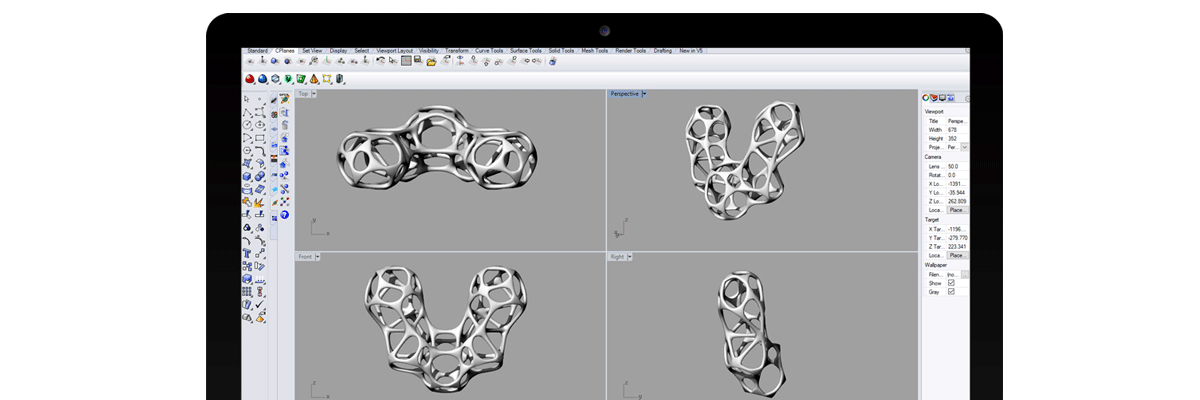1200x400 pixels.
Task: Open the Mesh Tools tab
Action: [594, 50]
